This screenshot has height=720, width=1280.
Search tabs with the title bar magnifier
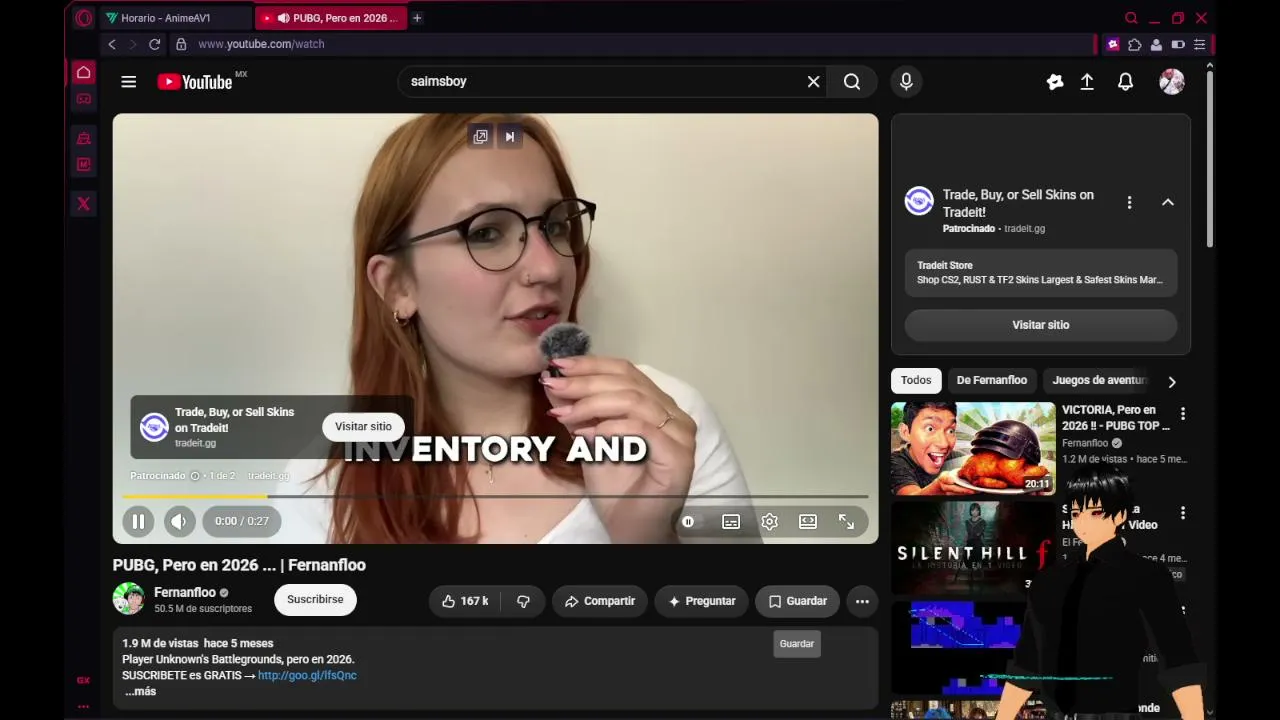(x=1131, y=18)
